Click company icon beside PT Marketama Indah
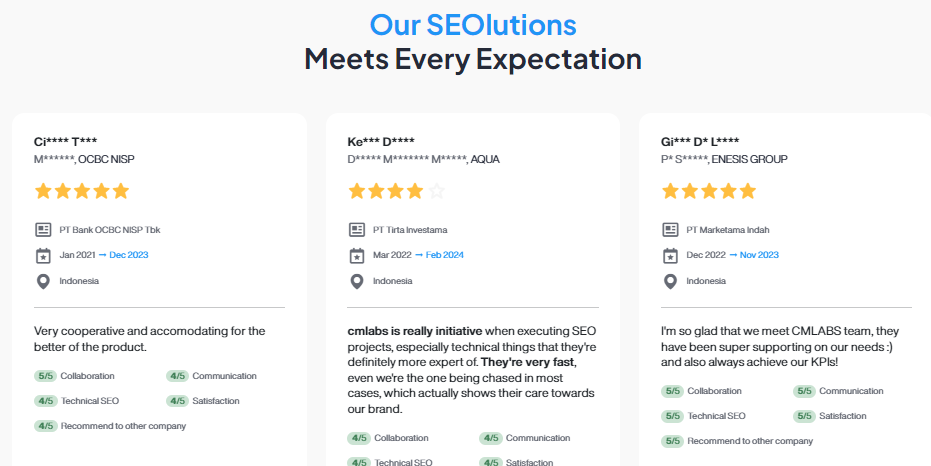The width and height of the screenshot is (931, 466). click(670, 230)
